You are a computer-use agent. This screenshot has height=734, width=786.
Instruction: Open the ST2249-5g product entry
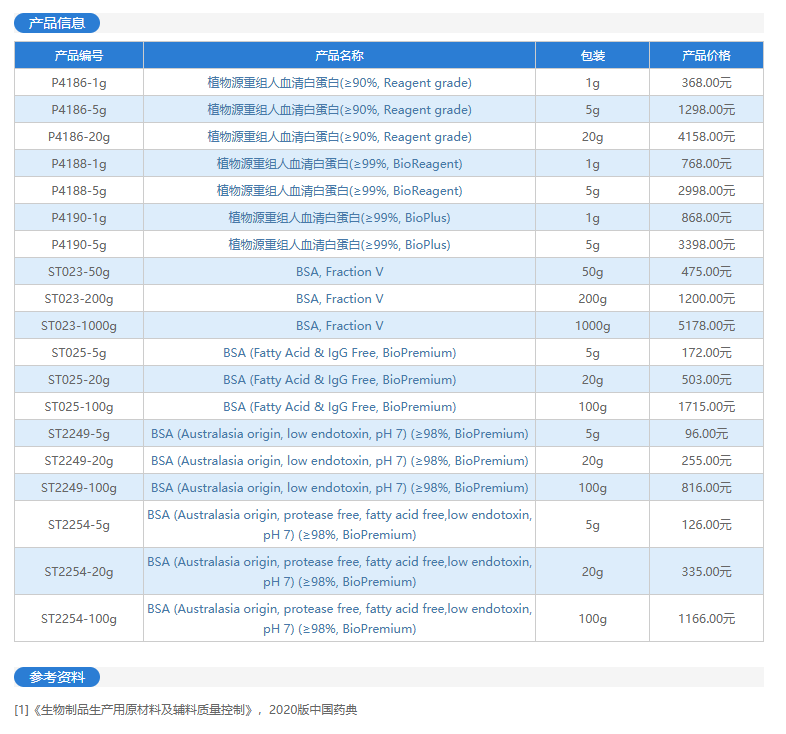79,434
